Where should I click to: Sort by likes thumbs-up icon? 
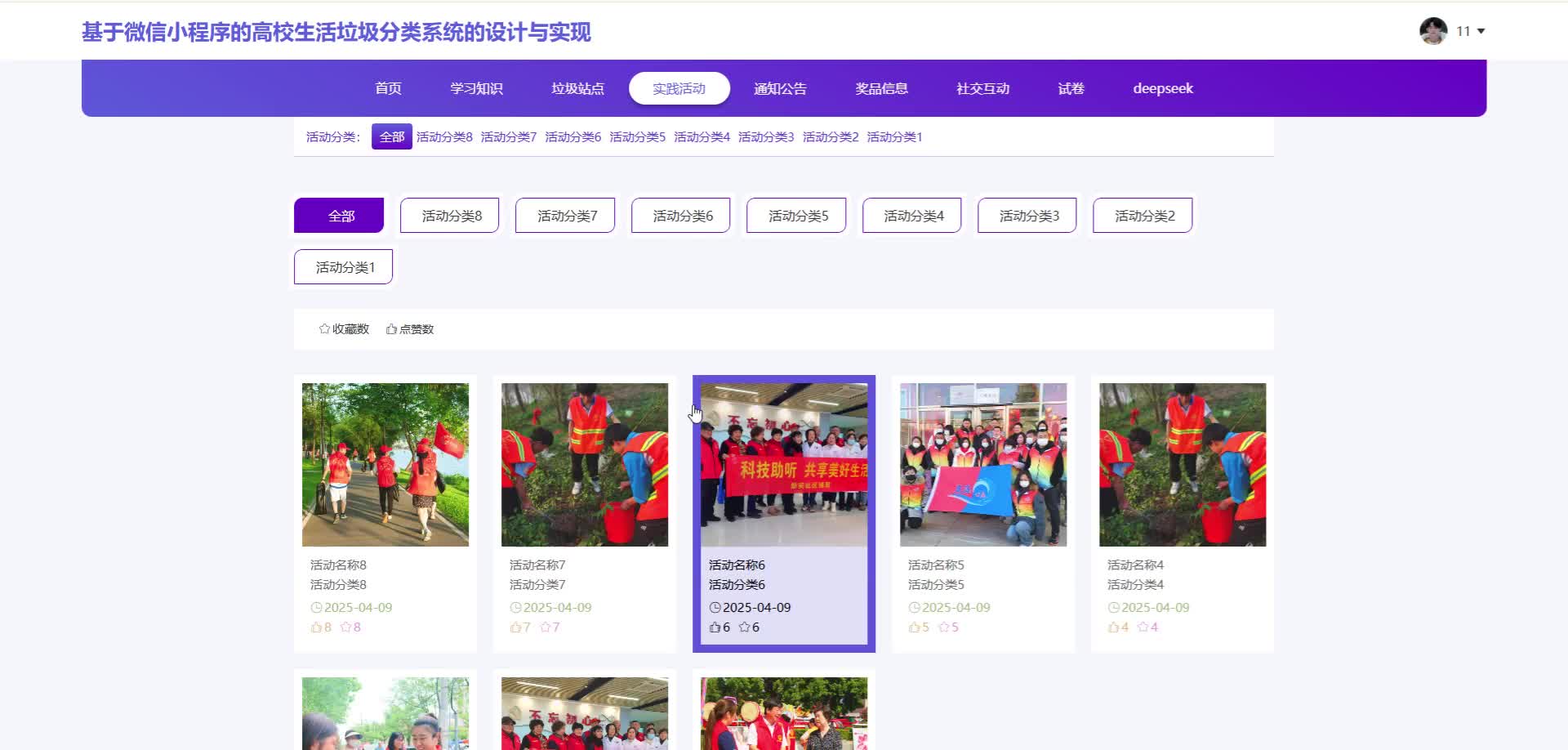pos(391,328)
